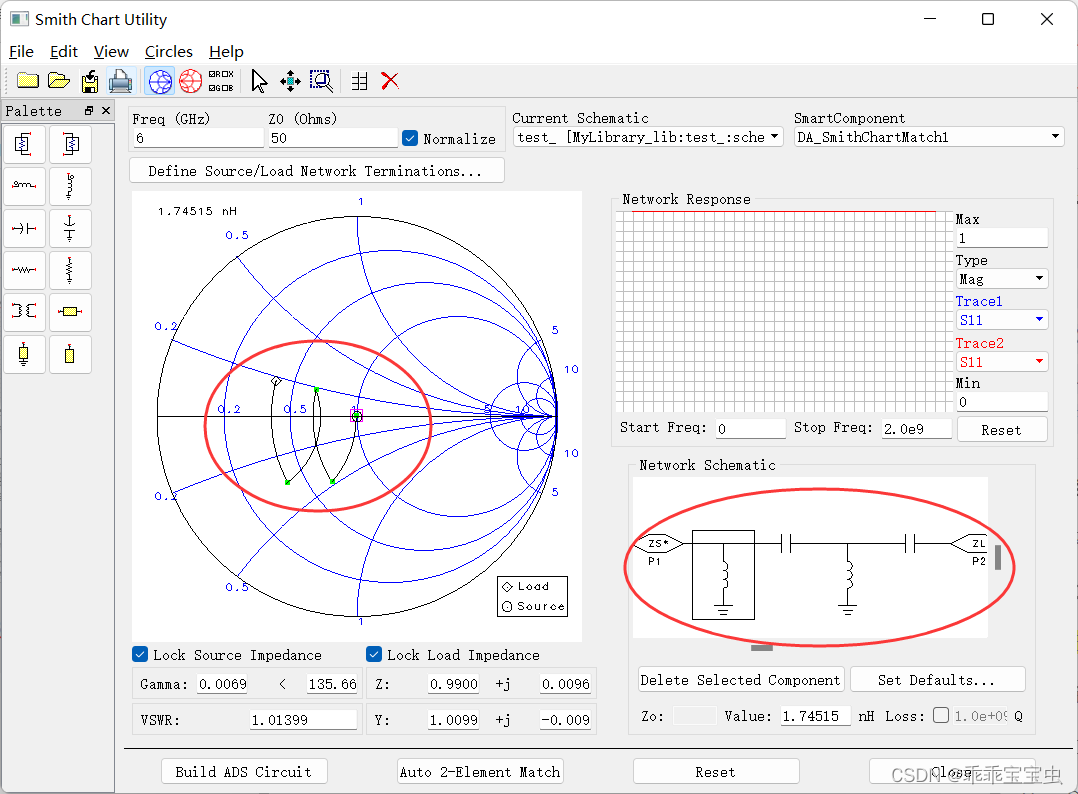Viewport: 1078px width, 794px height.
Task: Click the Stop Freq input field
Action: tap(917, 428)
